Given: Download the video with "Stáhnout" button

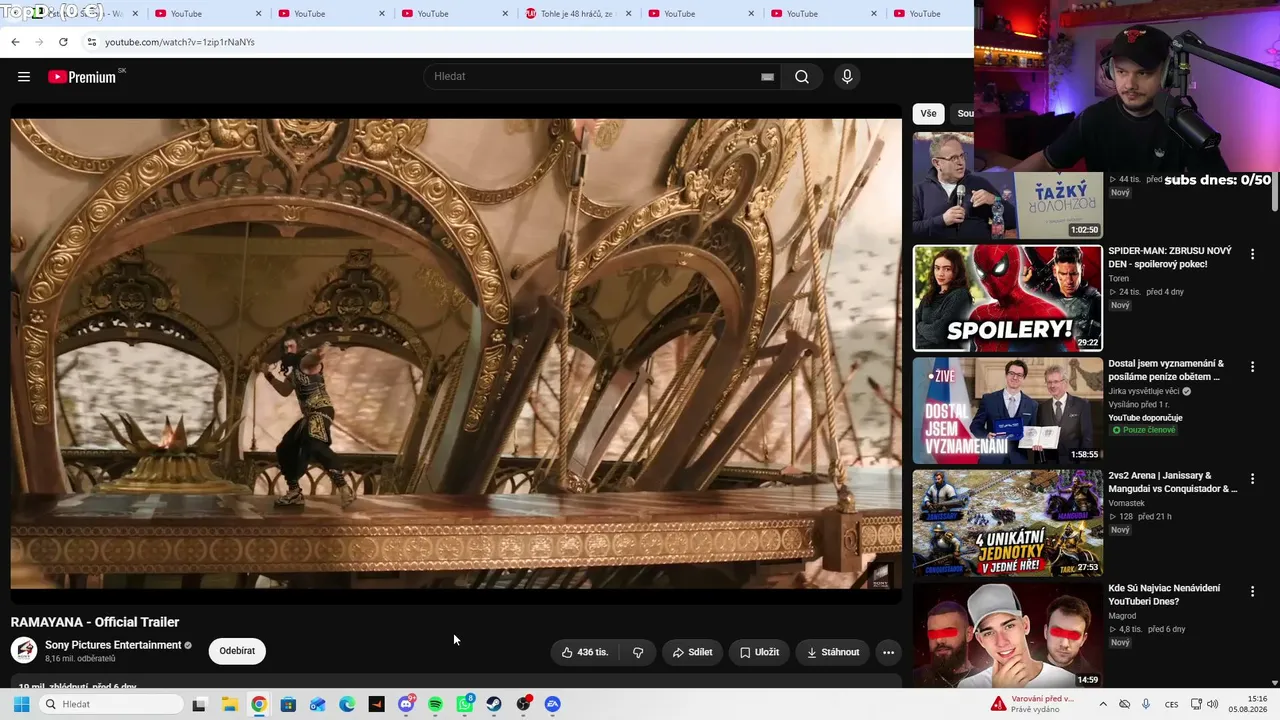Looking at the screenshot, I should tap(833, 652).
